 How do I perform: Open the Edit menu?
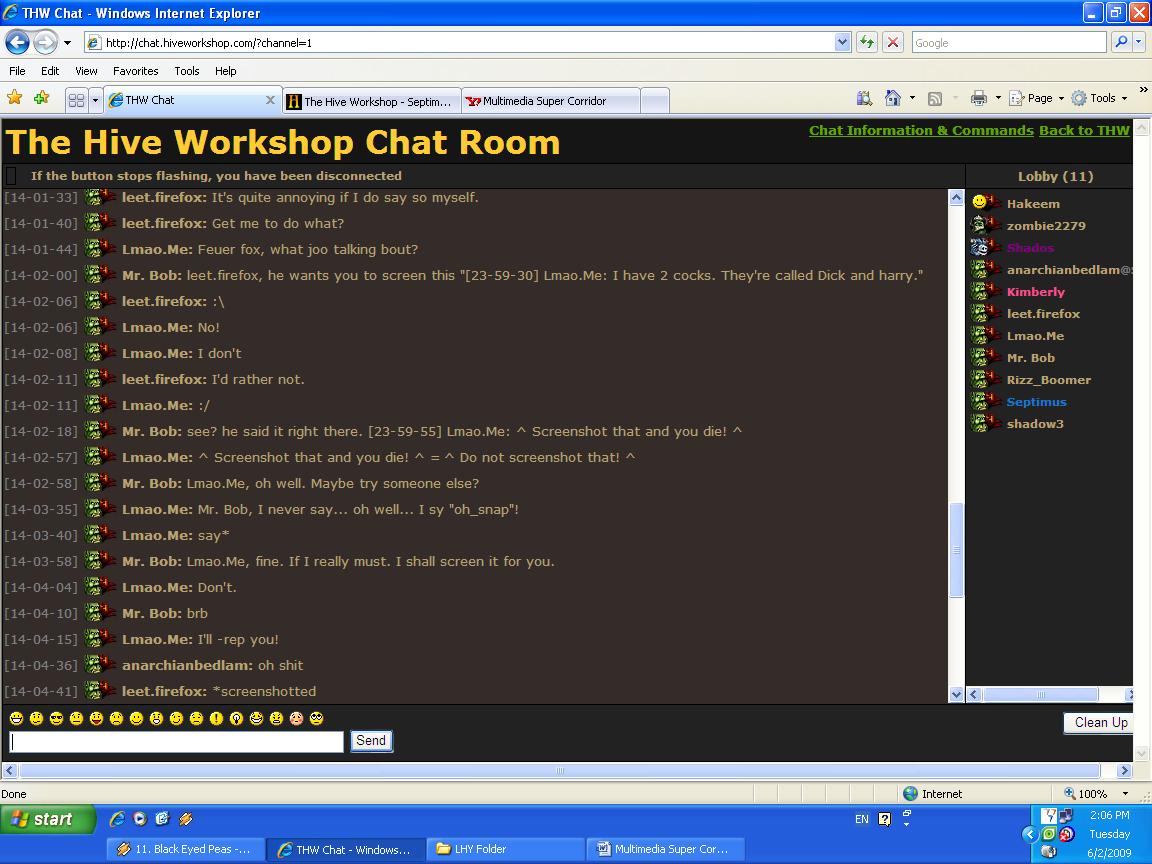(50, 71)
